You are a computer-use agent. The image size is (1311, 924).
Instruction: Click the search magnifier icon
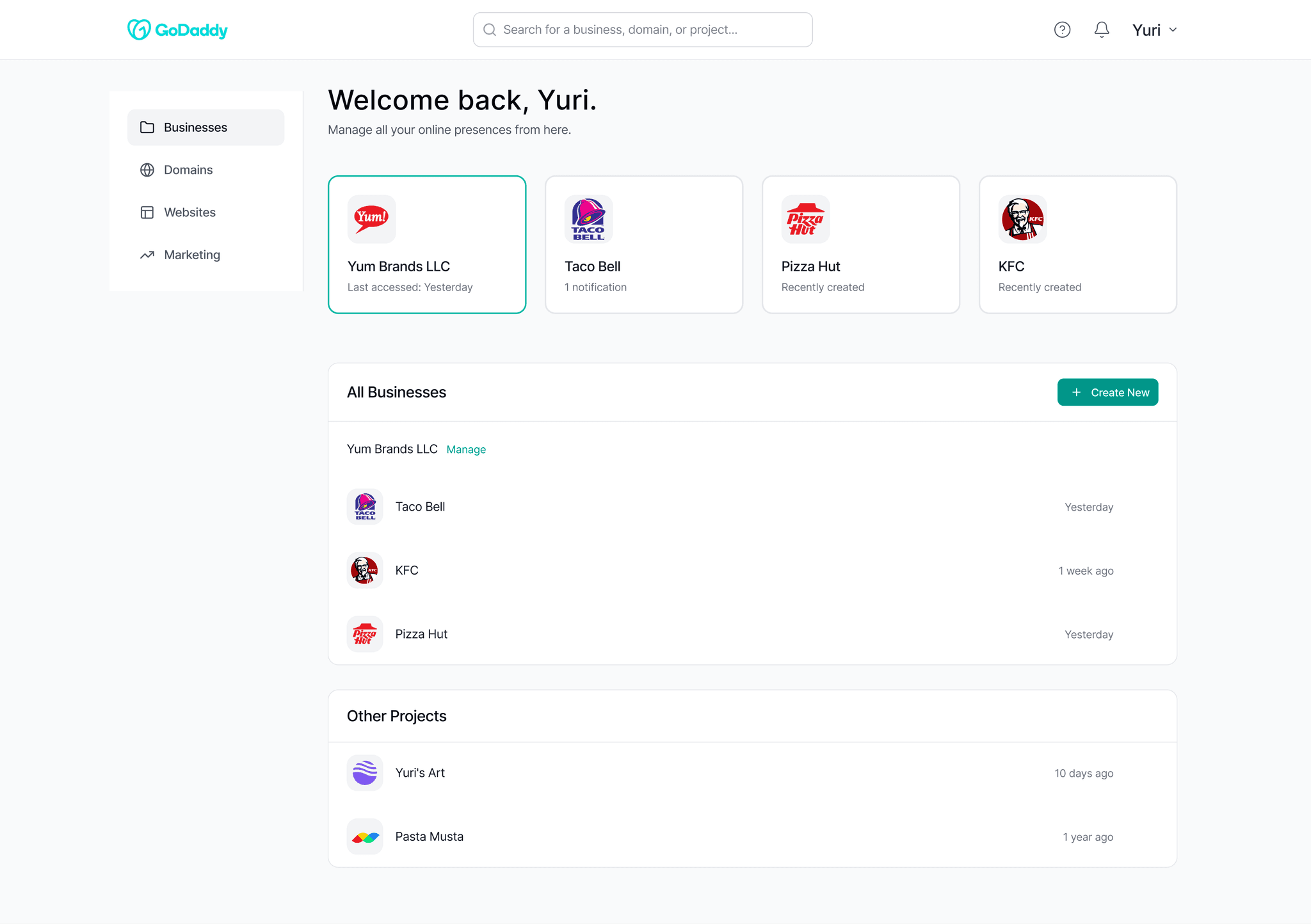[490, 29]
